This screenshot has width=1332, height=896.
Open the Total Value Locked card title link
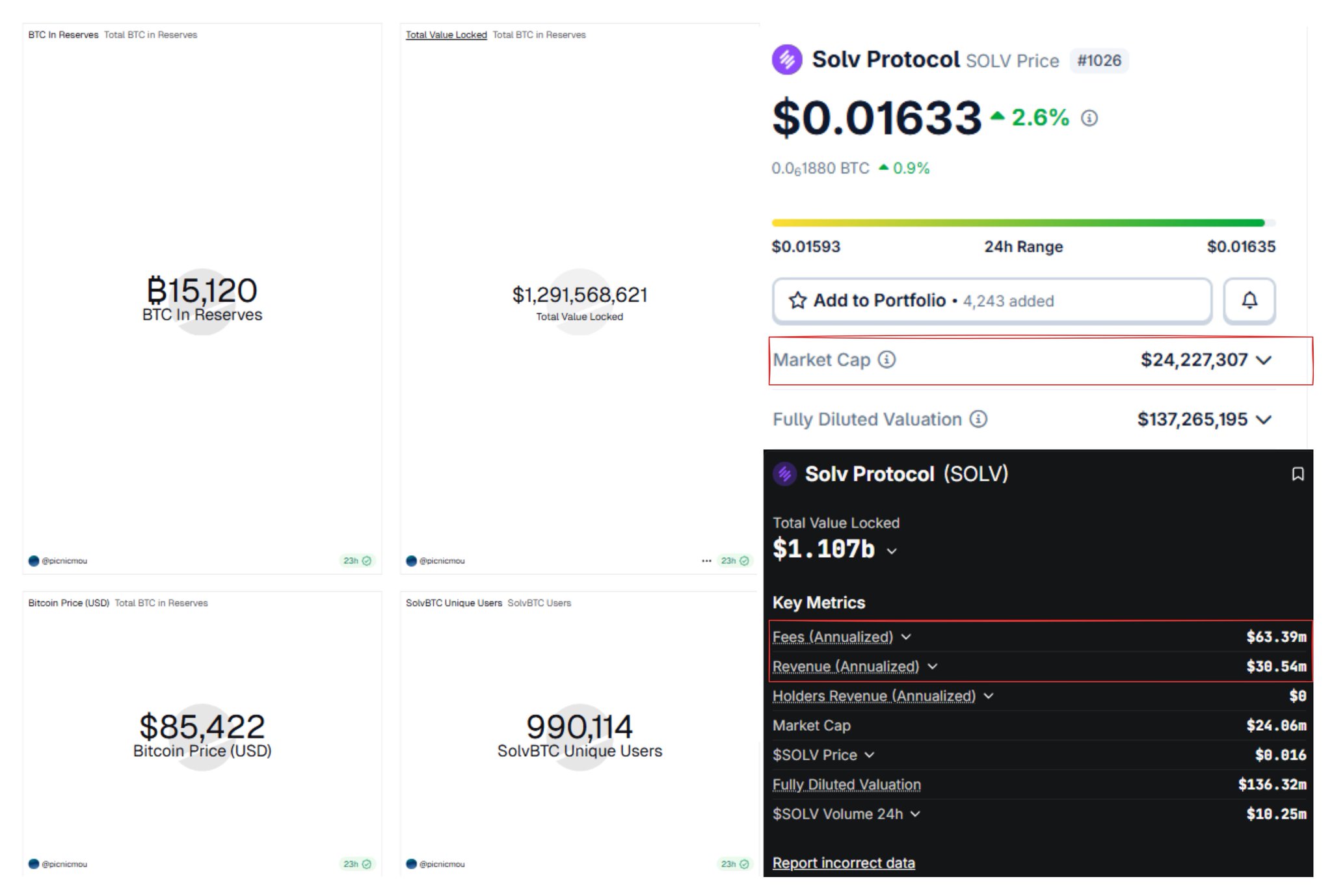click(446, 35)
